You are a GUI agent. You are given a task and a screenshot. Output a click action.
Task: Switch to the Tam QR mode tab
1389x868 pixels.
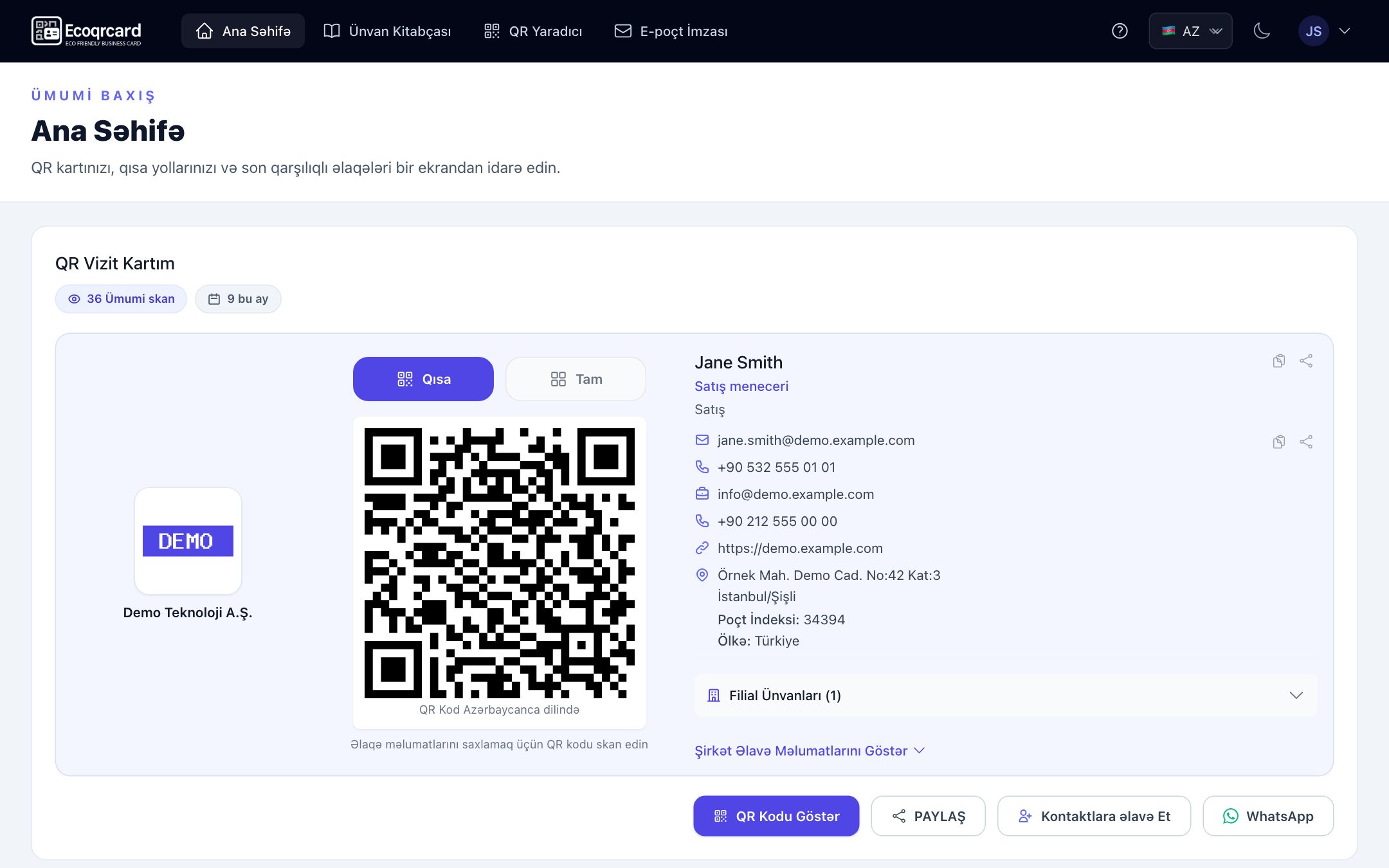click(x=576, y=379)
